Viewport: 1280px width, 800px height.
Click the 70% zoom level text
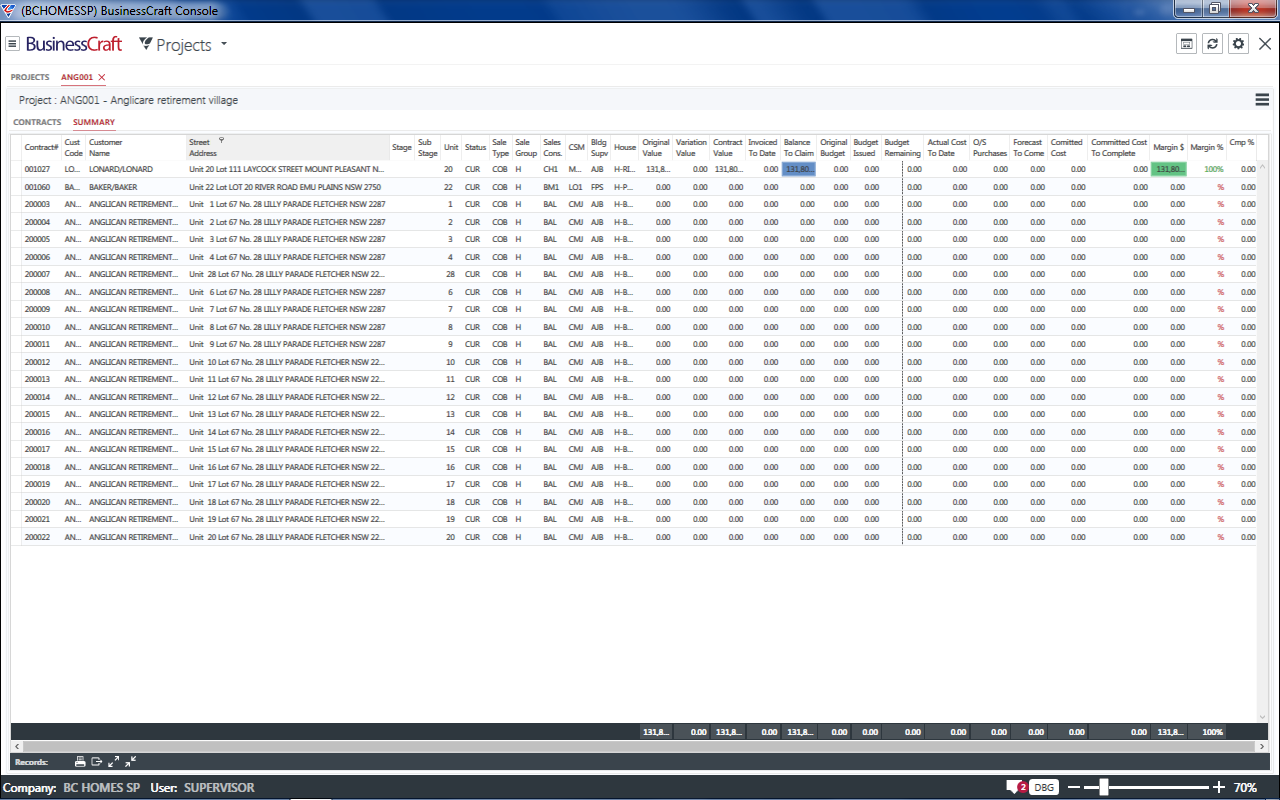tap(1245, 788)
